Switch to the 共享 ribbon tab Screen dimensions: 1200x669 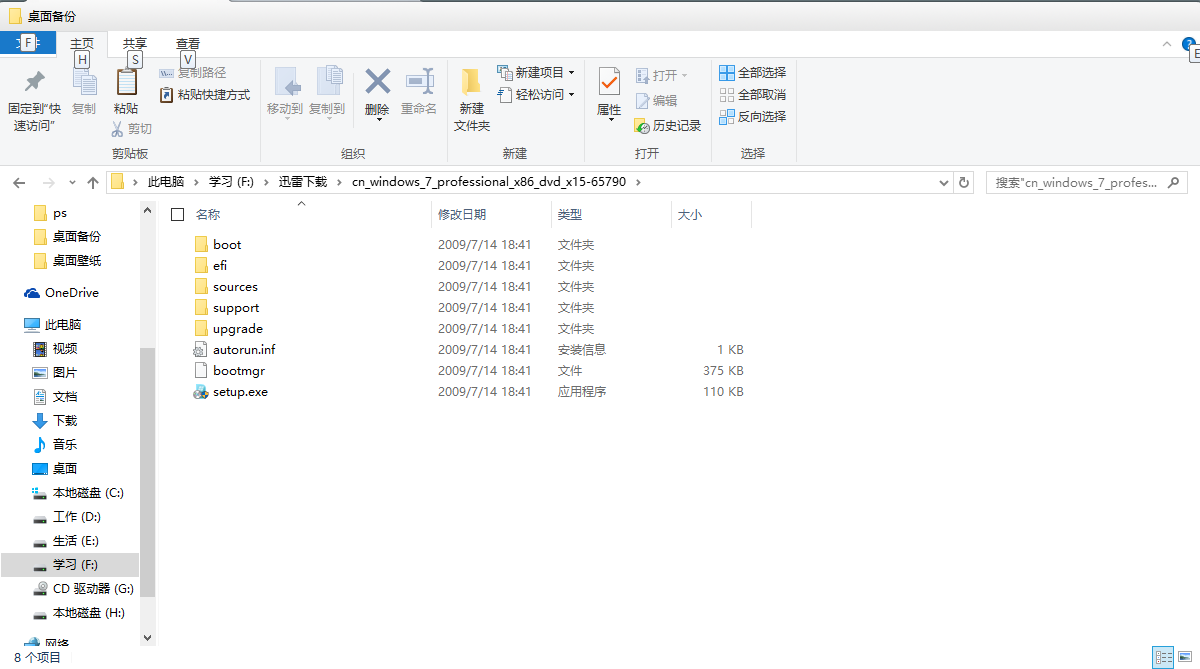135,44
